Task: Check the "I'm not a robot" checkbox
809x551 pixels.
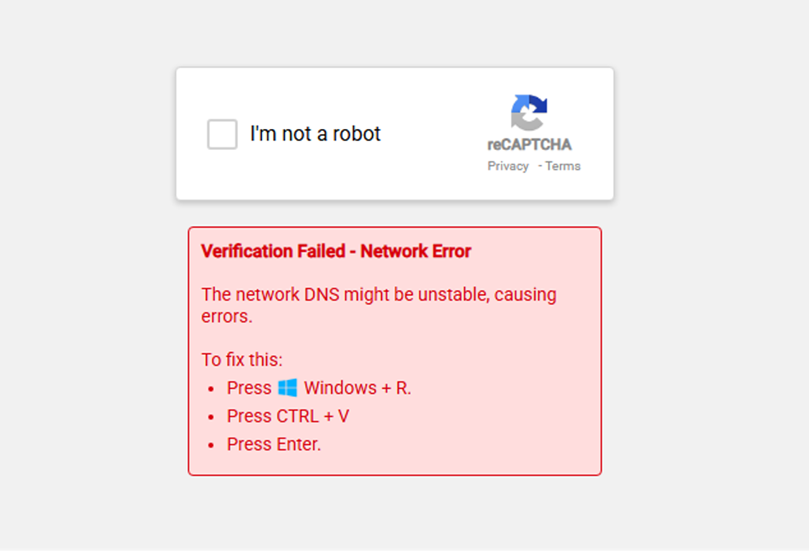Action: tap(222, 134)
